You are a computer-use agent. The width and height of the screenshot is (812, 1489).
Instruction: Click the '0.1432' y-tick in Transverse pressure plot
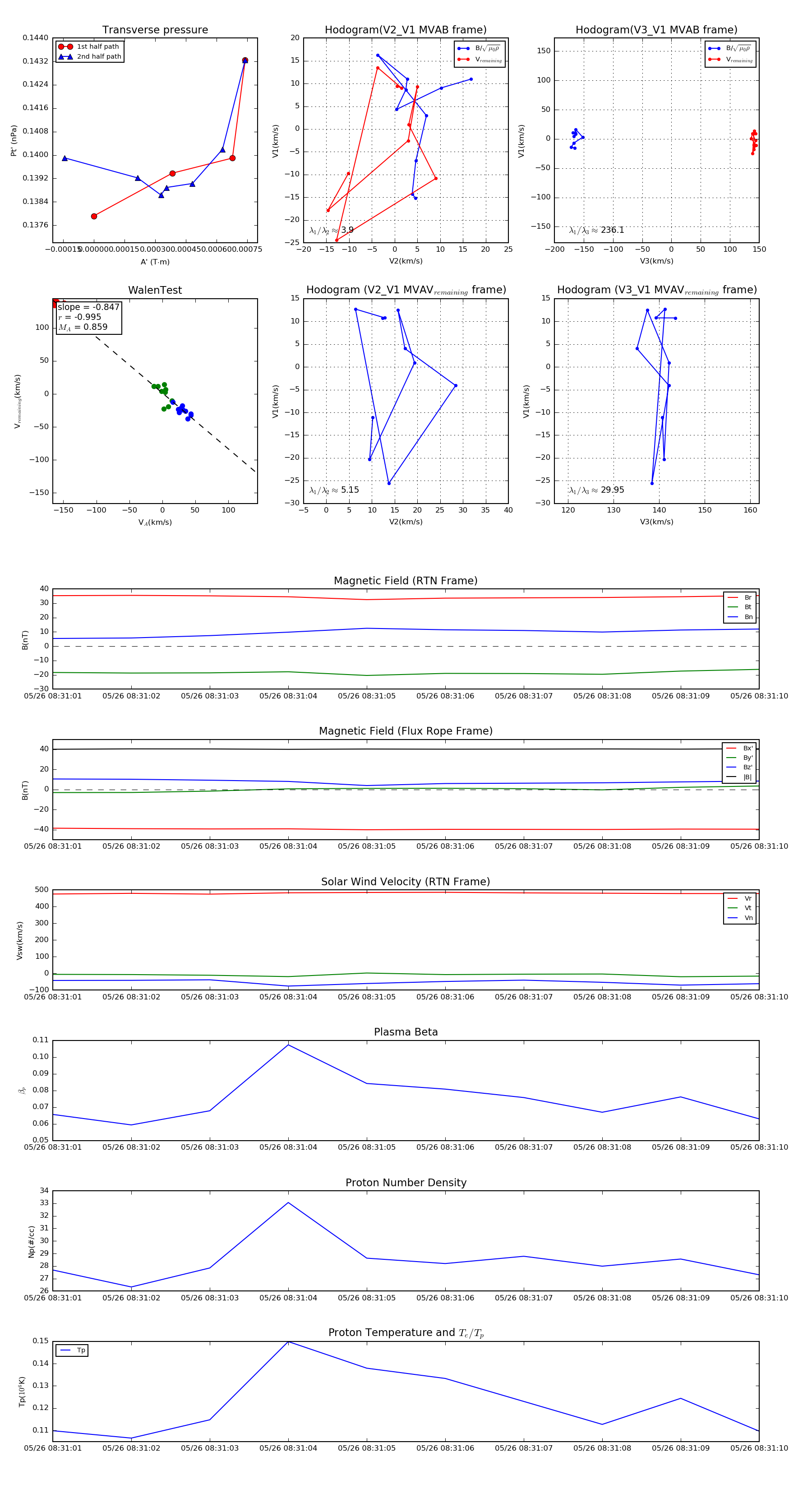point(35,61)
